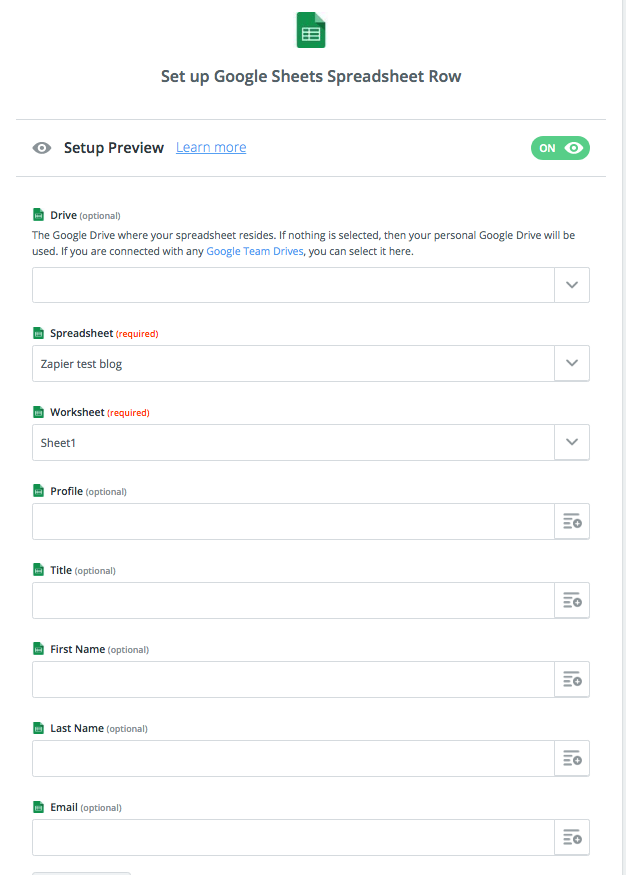
Task: Click the eye icon next to Setup Preview
Action: [41, 147]
